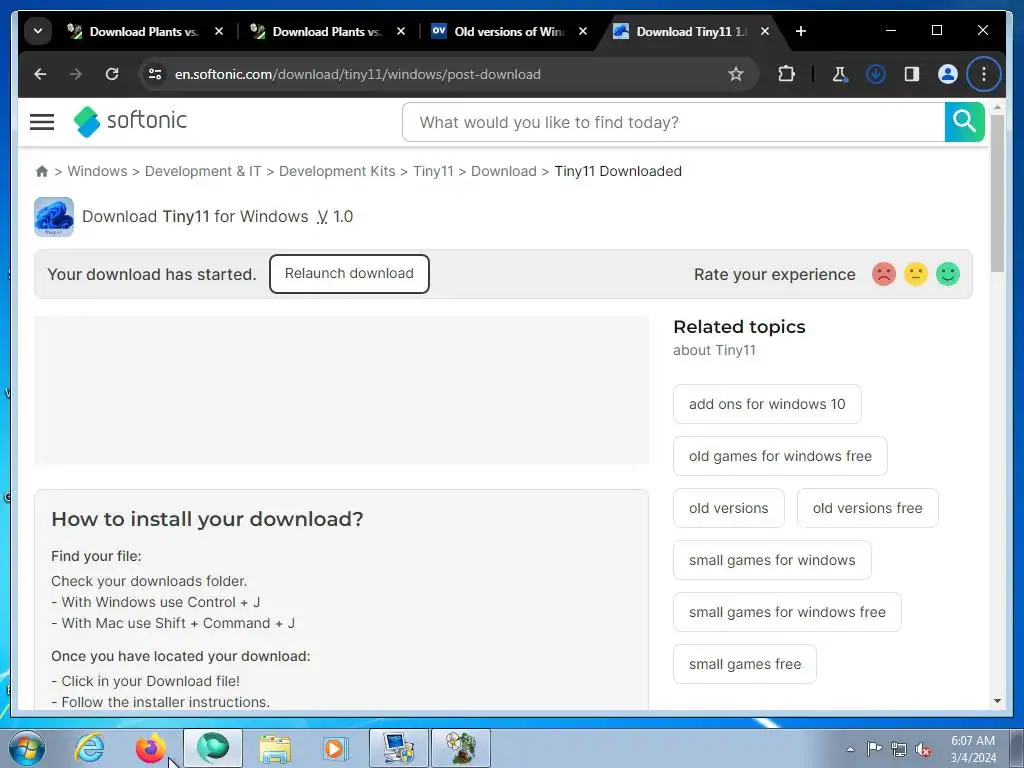This screenshot has width=1024, height=768.
Task: Open Chrome Labs flask icon
Action: [840, 74]
